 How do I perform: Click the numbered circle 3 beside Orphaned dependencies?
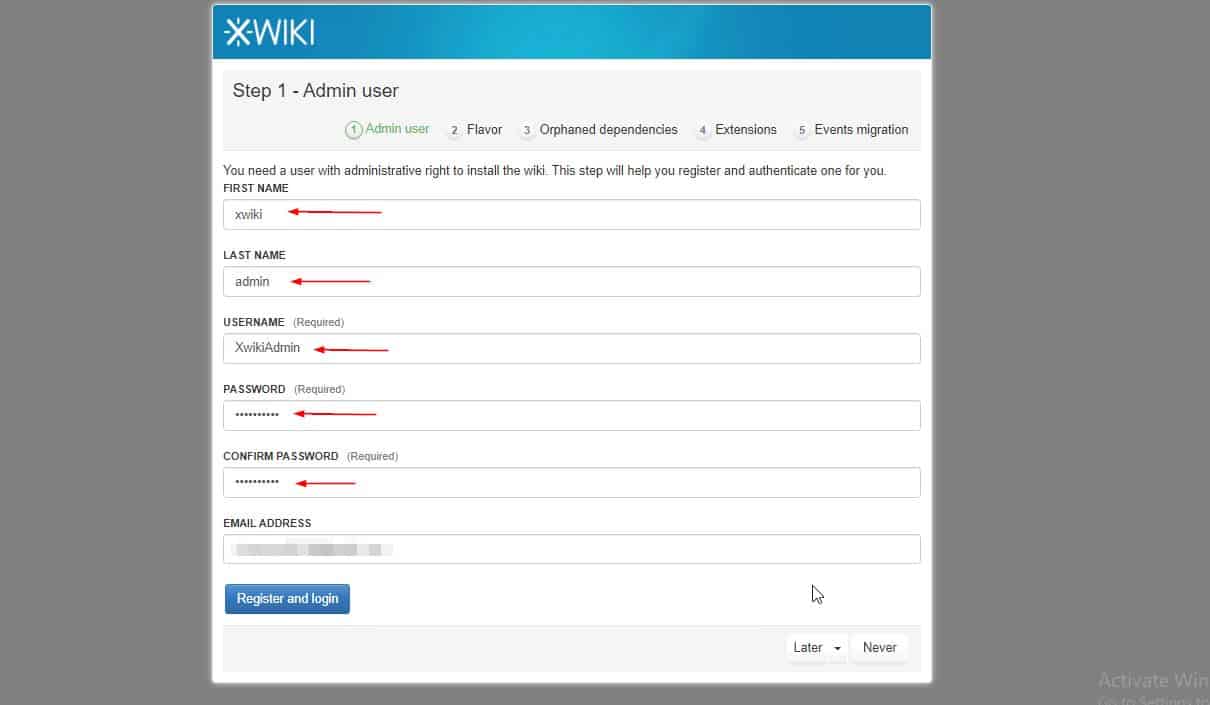click(527, 129)
